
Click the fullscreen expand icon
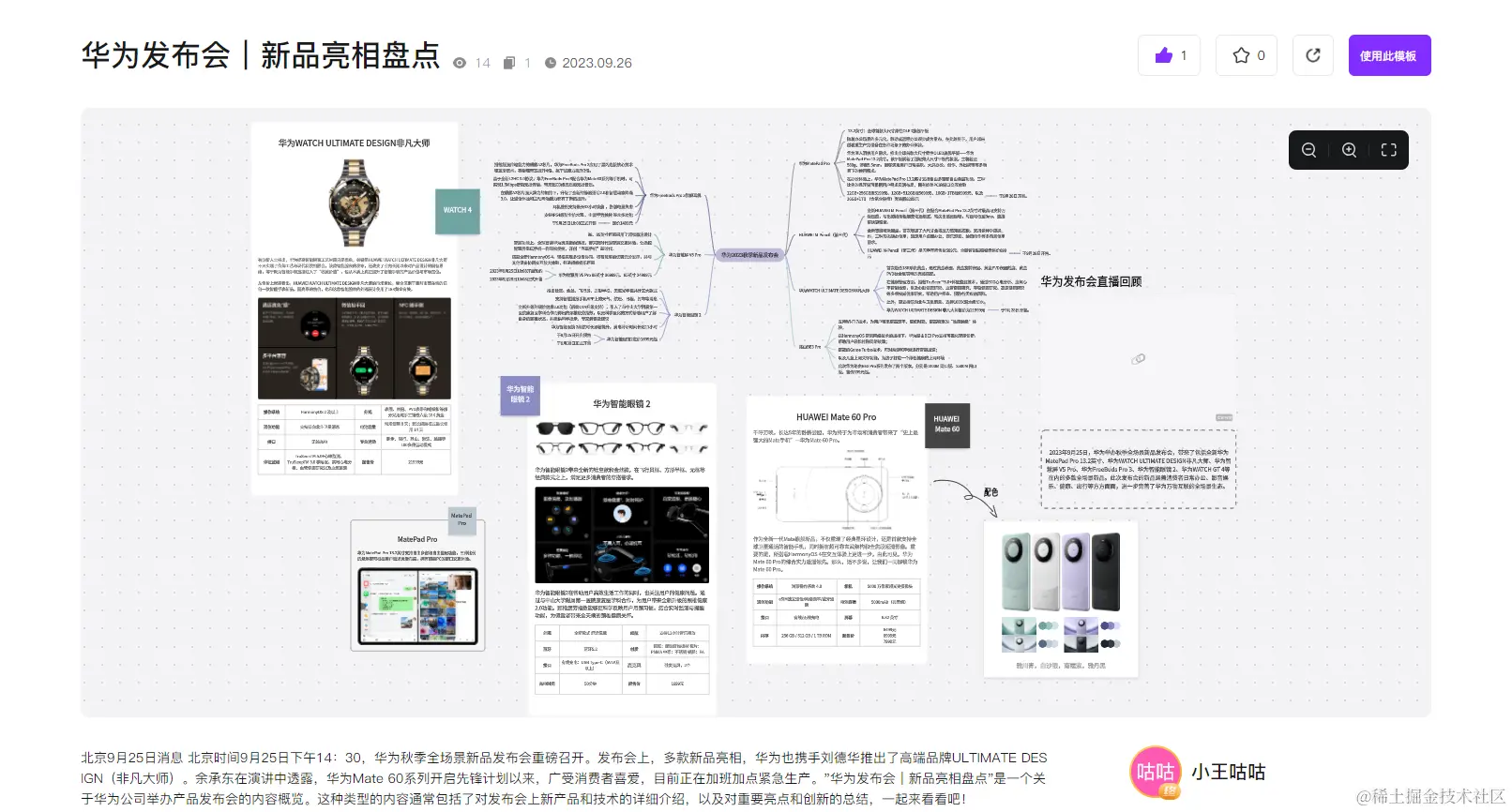tap(1389, 150)
